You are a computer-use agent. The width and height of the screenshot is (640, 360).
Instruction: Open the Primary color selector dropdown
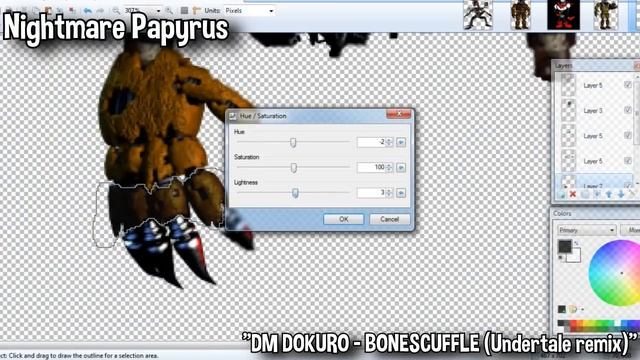click(x=587, y=230)
